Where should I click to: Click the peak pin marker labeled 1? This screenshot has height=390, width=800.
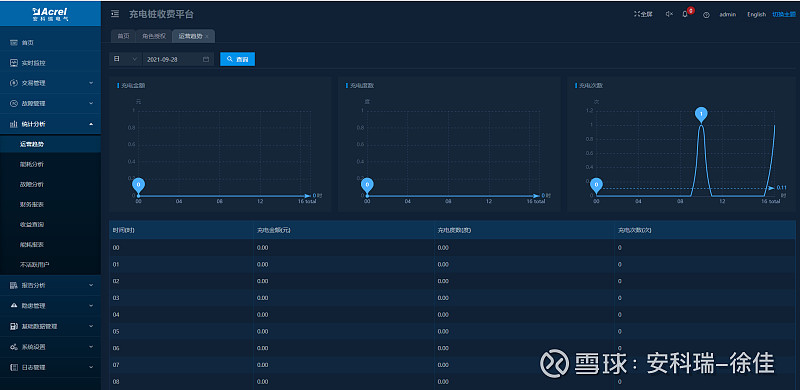[702, 114]
